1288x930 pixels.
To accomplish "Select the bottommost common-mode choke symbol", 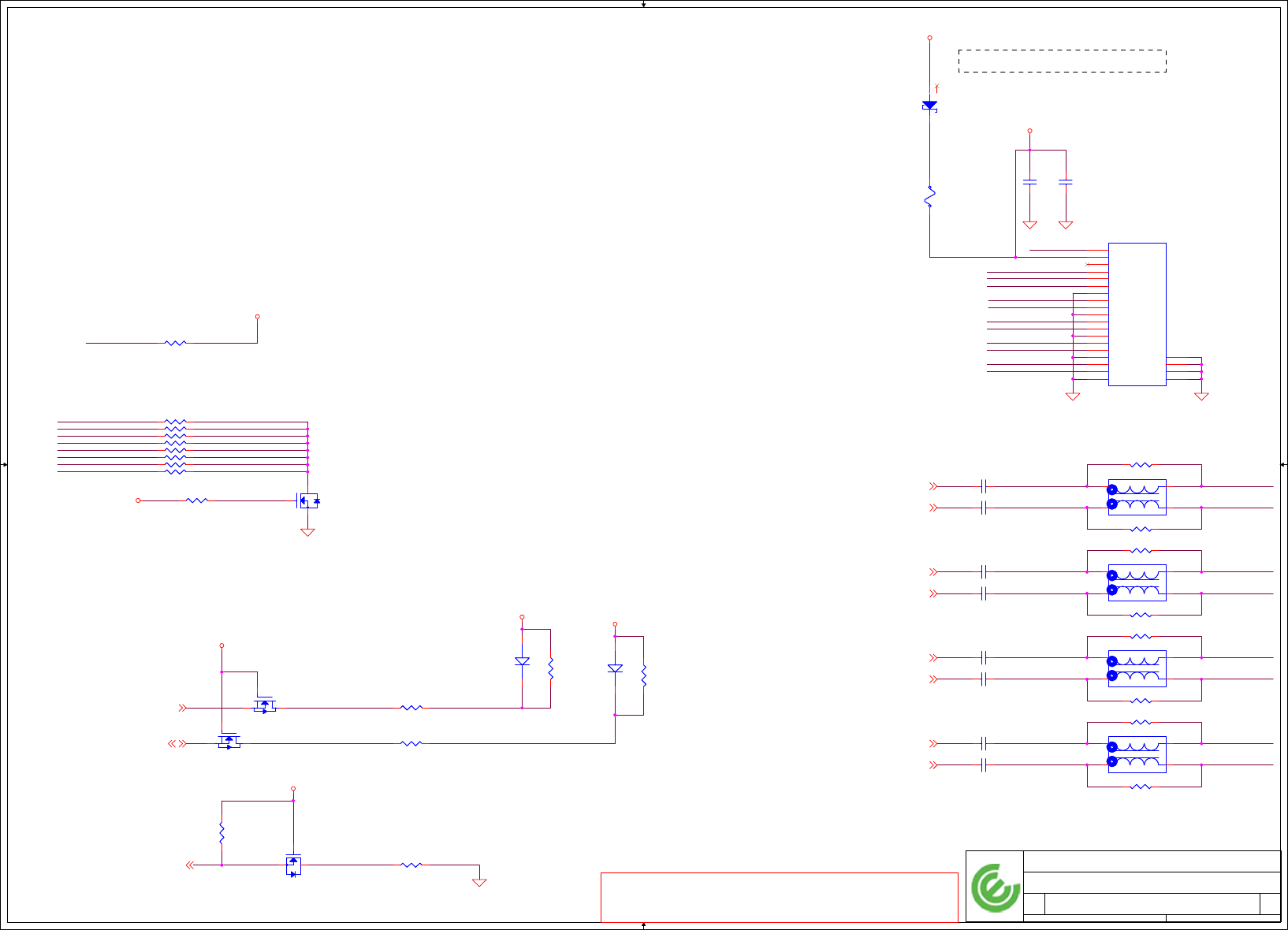I will click(x=1137, y=754).
